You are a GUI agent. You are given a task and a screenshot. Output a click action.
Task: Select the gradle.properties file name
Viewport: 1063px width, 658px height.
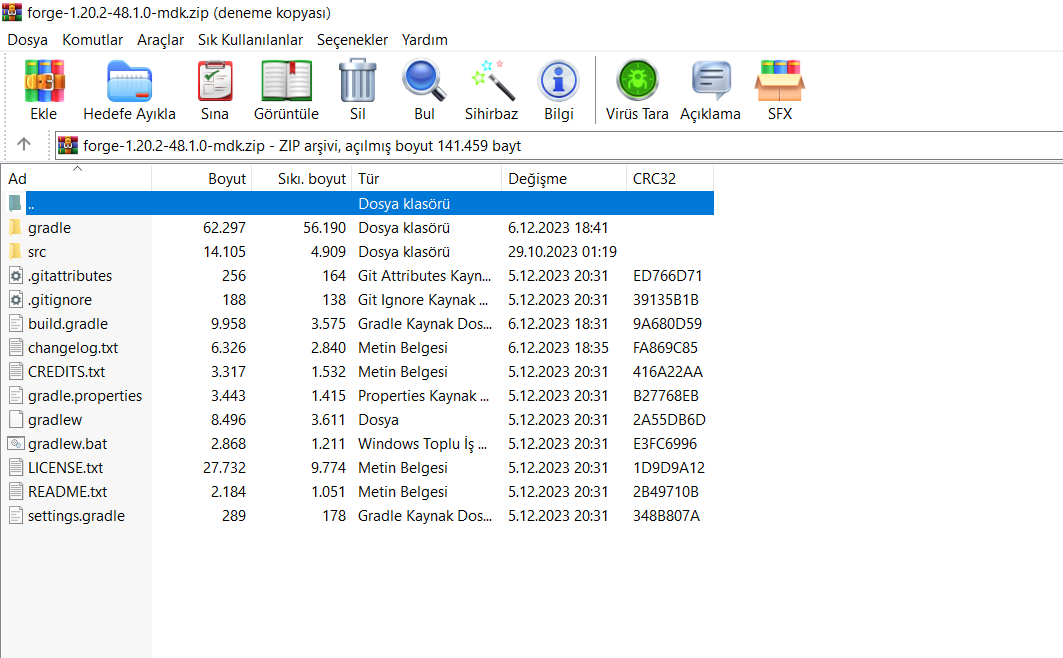click(x=85, y=396)
